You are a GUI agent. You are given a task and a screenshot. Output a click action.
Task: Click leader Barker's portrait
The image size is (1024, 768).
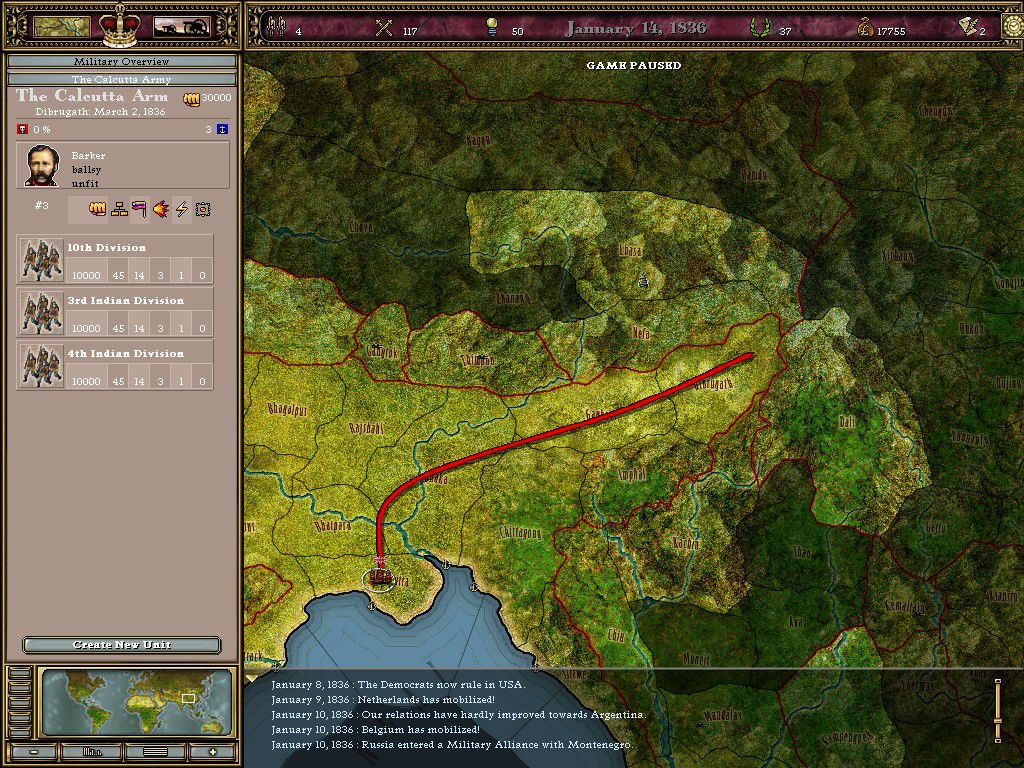[x=42, y=165]
